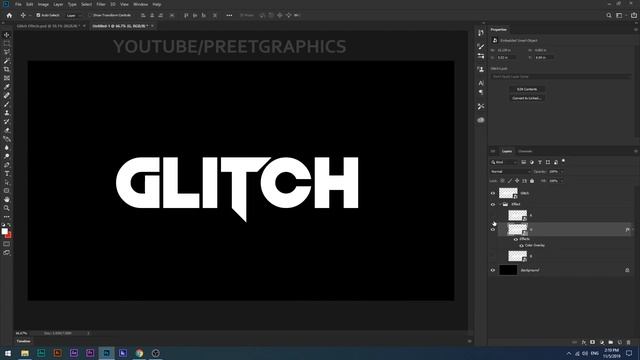
Task: Open the File menu
Action: (18, 4)
